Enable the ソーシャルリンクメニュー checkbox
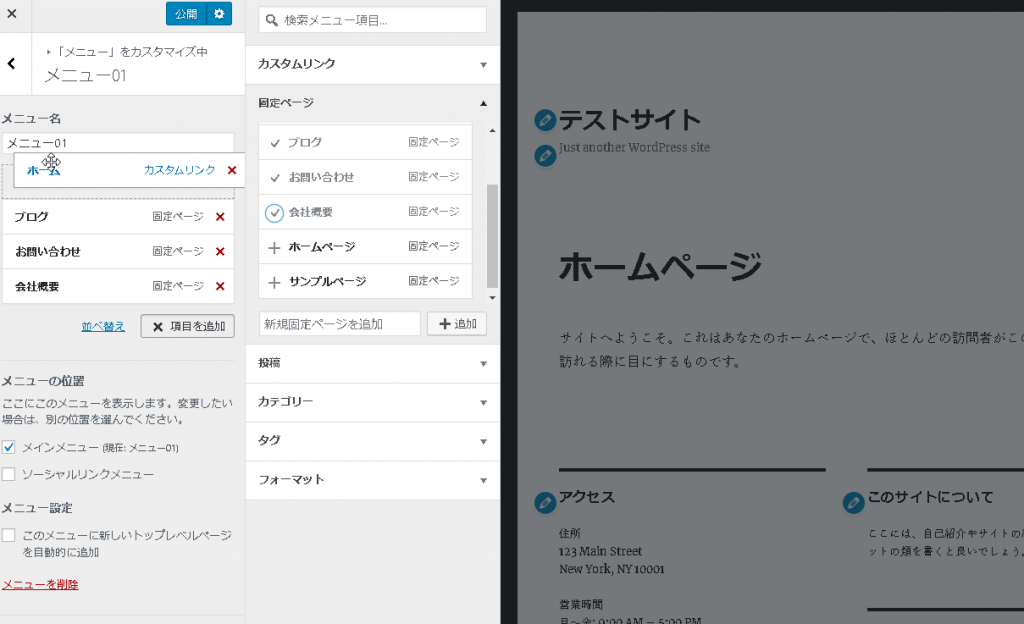 point(9,474)
